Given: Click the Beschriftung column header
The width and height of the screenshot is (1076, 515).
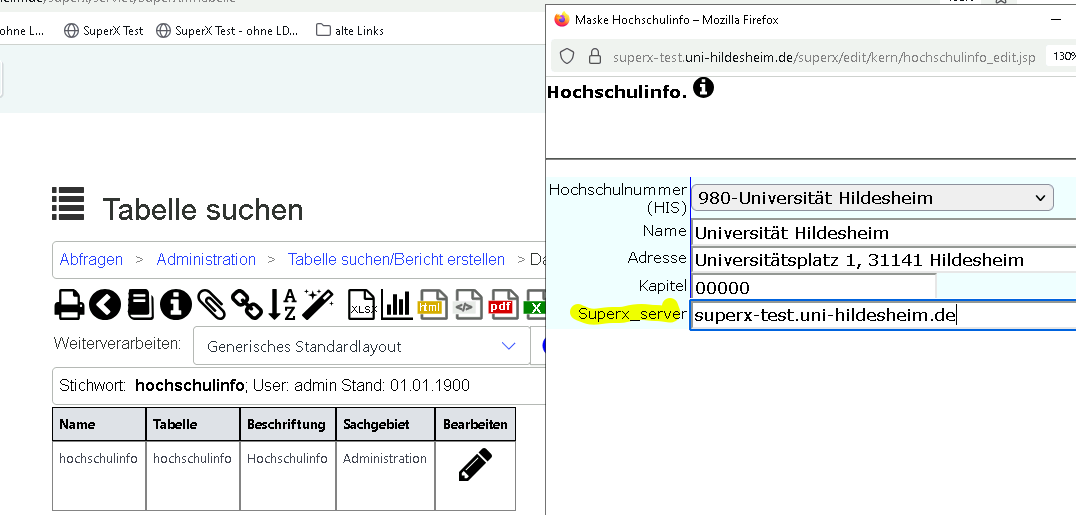Looking at the screenshot, I should (x=288, y=424).
